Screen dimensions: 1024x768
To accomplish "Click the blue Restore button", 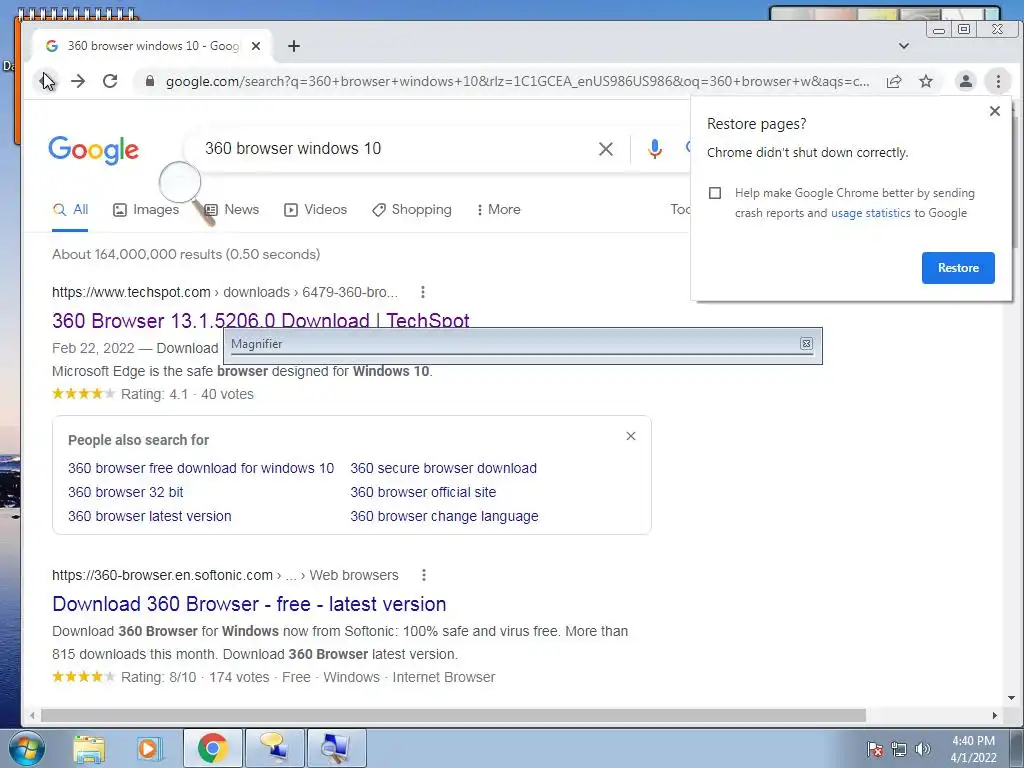I will [958, 268].
